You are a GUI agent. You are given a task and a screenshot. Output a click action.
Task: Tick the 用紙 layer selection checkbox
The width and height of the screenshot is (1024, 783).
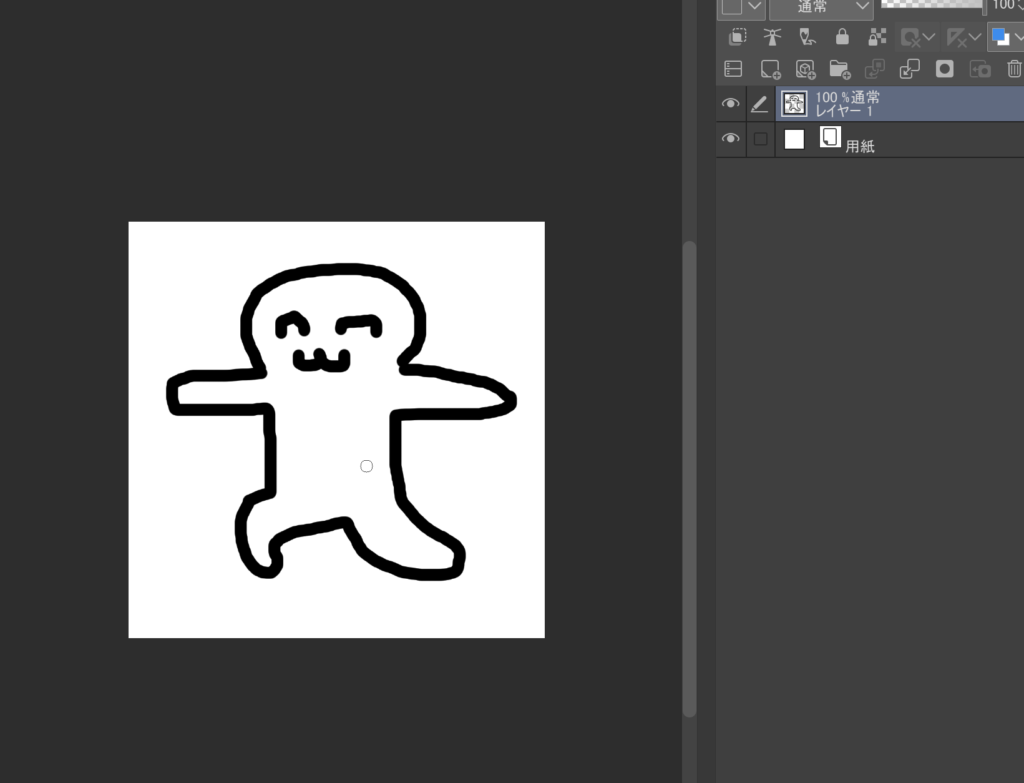click(760, 138)
